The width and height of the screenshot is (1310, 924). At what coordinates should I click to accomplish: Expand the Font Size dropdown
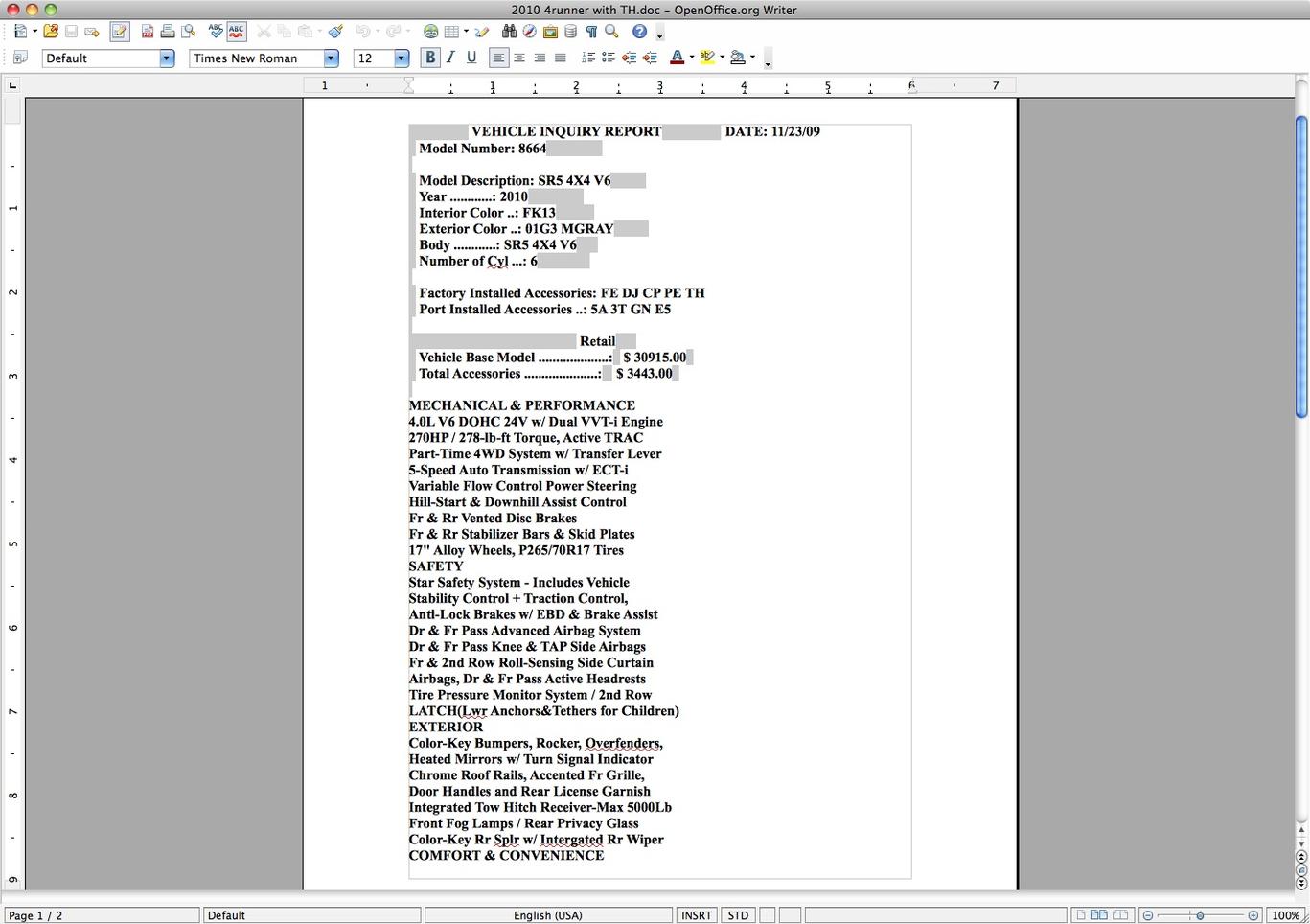[402, 58]
